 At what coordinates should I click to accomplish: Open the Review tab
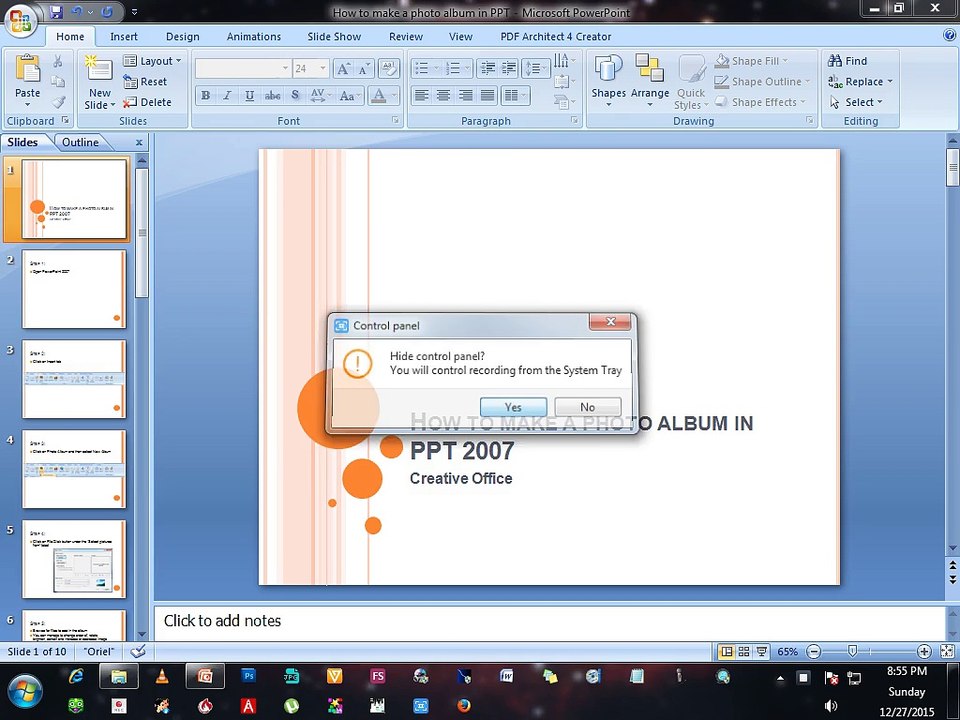406,37
